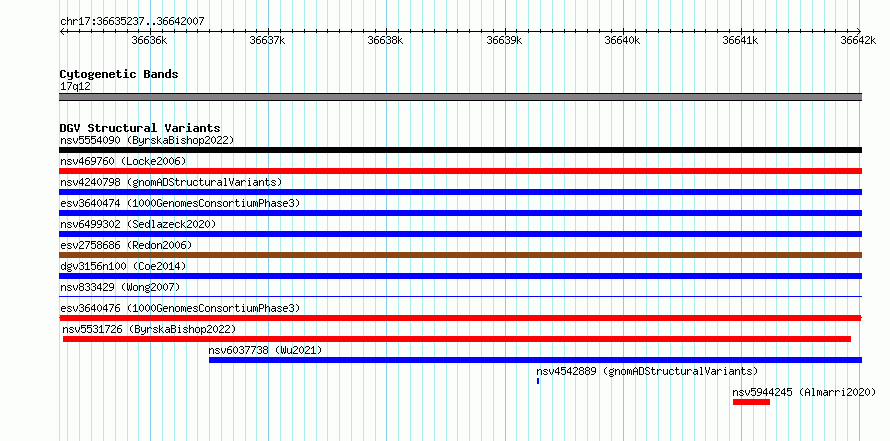Open the esv2758686 (Redon2006) label

[126, 245]
